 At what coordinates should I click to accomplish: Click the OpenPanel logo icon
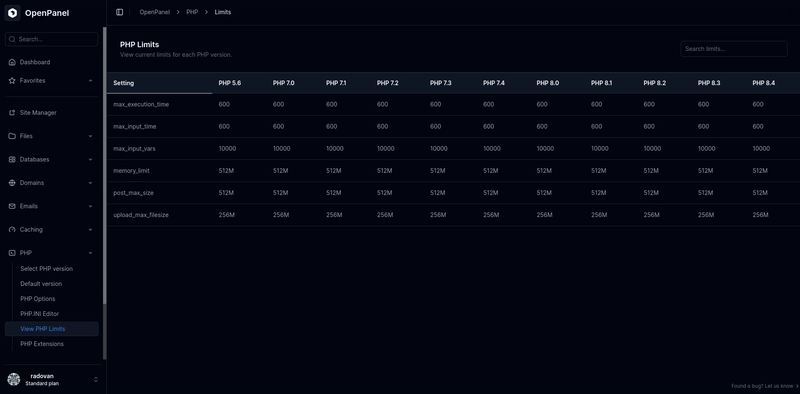pos(12,13)
